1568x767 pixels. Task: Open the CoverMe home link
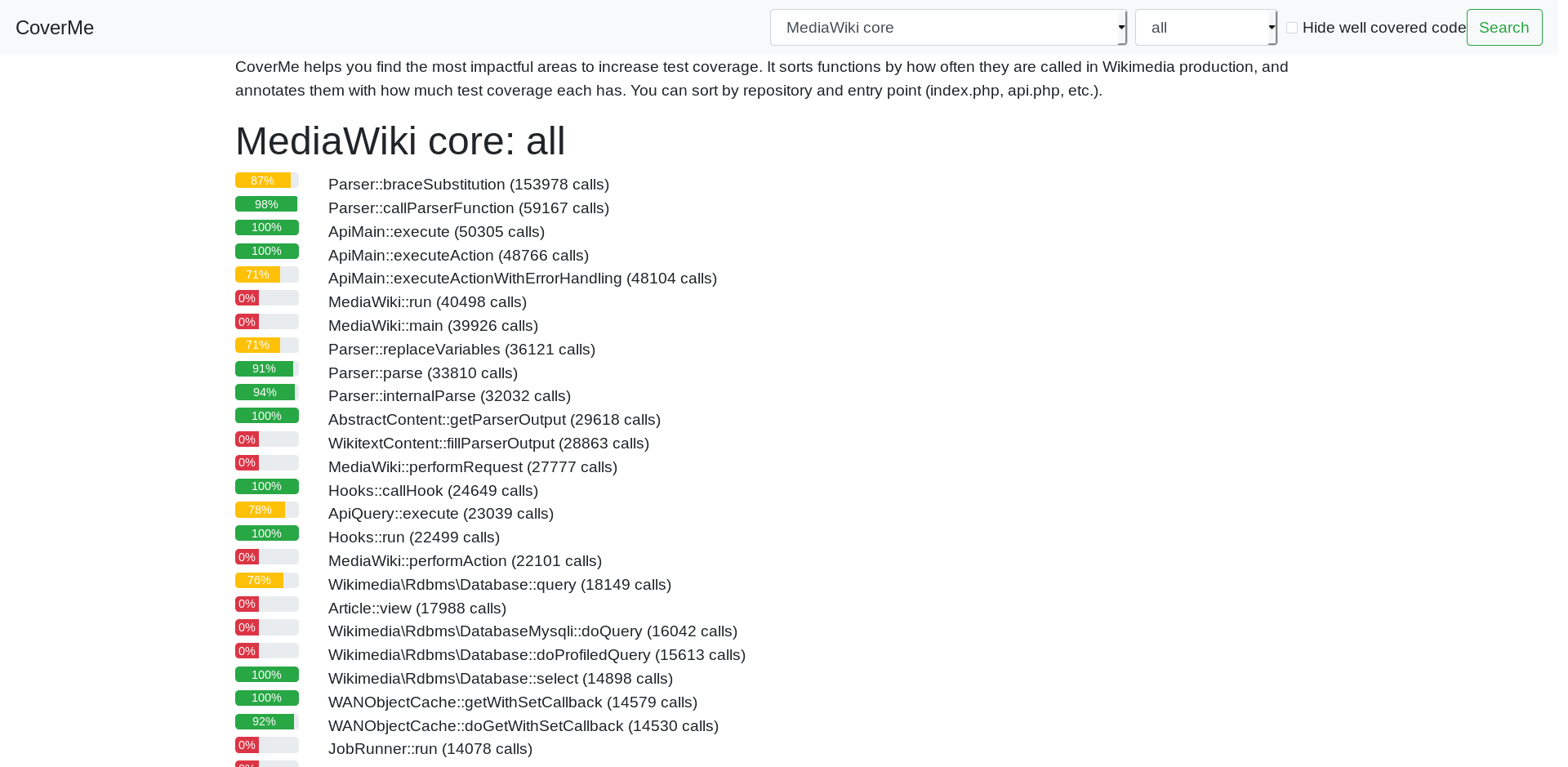click(55, 28)
